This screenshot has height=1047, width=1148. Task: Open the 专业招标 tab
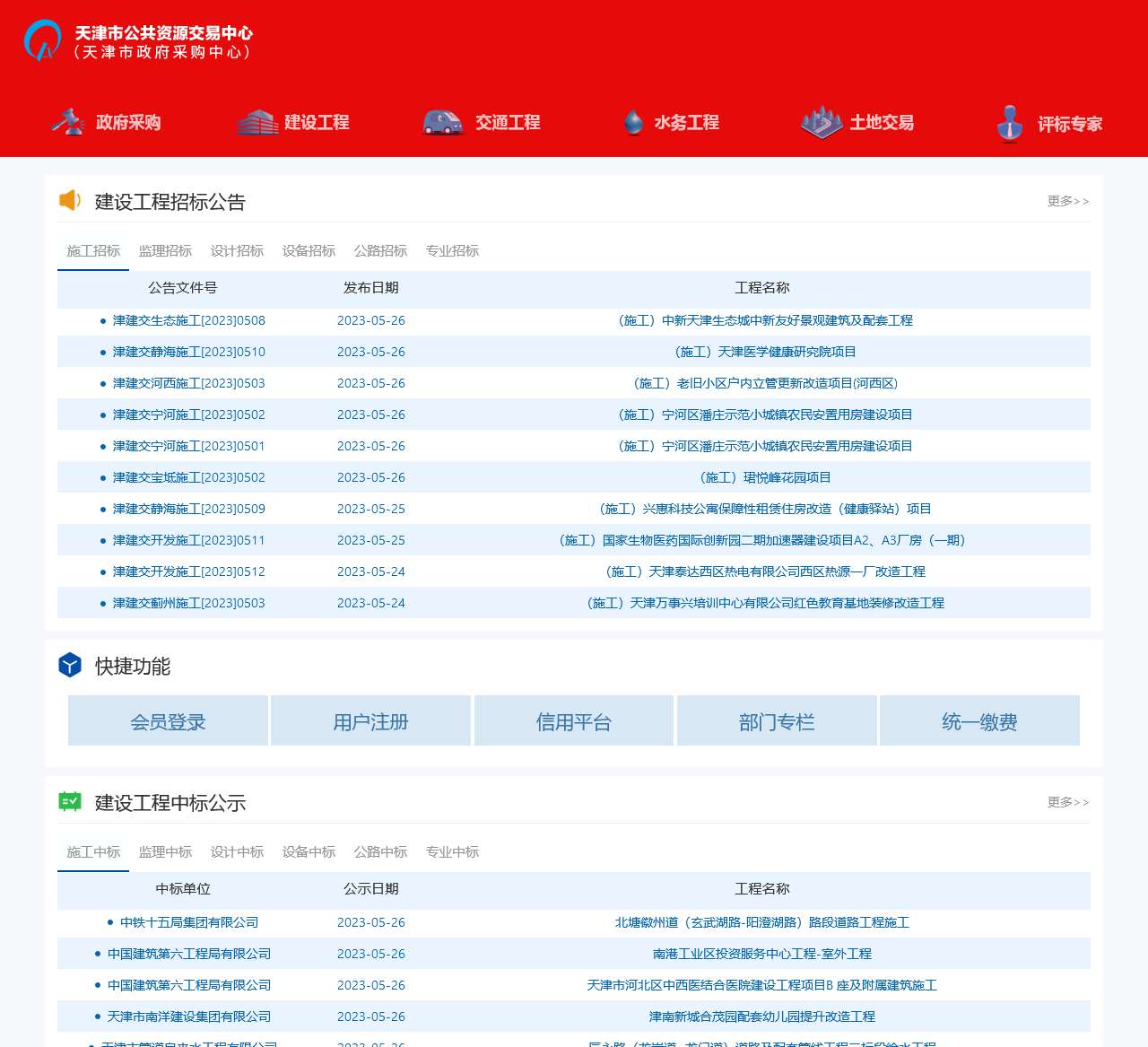tap(452, 251)
